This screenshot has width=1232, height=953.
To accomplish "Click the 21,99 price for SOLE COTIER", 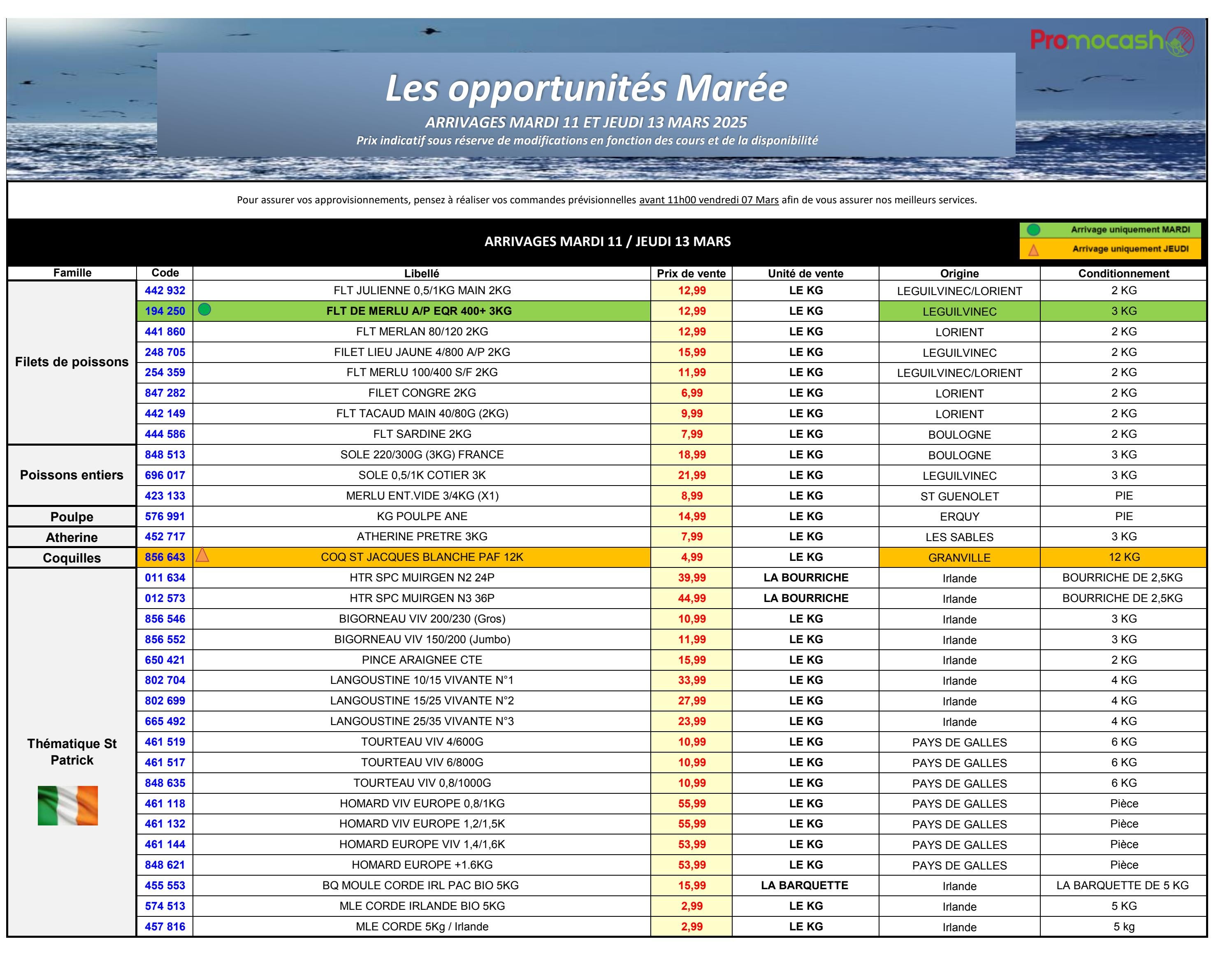I will tap(691, 475).
